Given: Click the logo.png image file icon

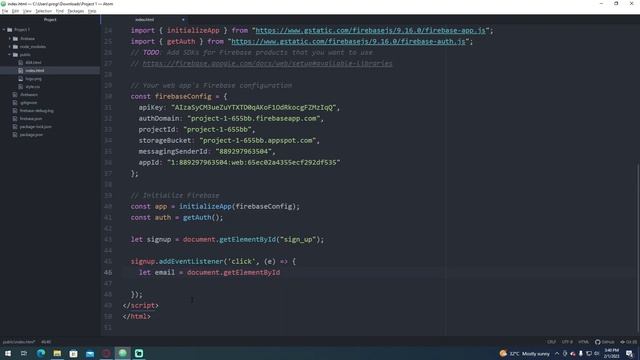Looking at the screenshot, I should point(21,79).
